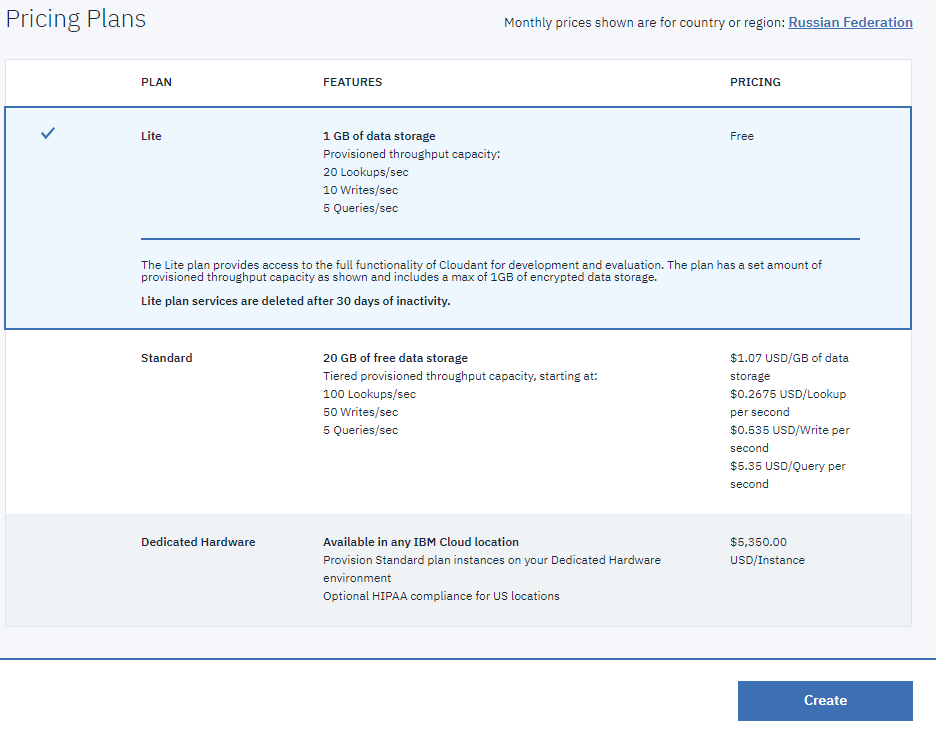Click the HIPAA compliance feature text
Image resolution: width=936 pixels, height=731 pixels.
(441, 595)
